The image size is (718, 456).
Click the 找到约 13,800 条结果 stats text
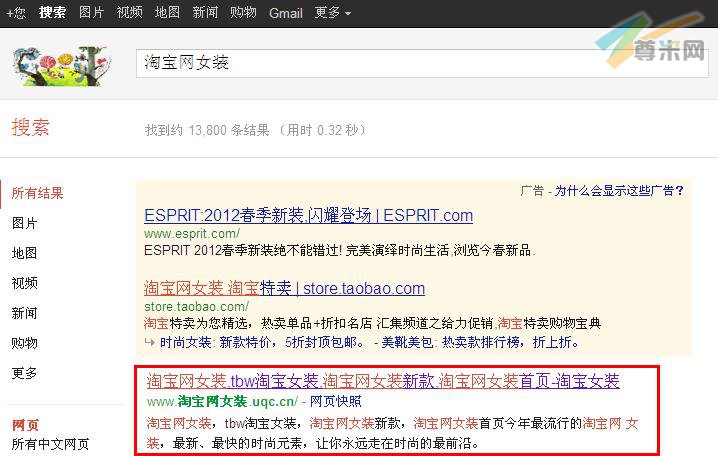(x=255, y=130)
